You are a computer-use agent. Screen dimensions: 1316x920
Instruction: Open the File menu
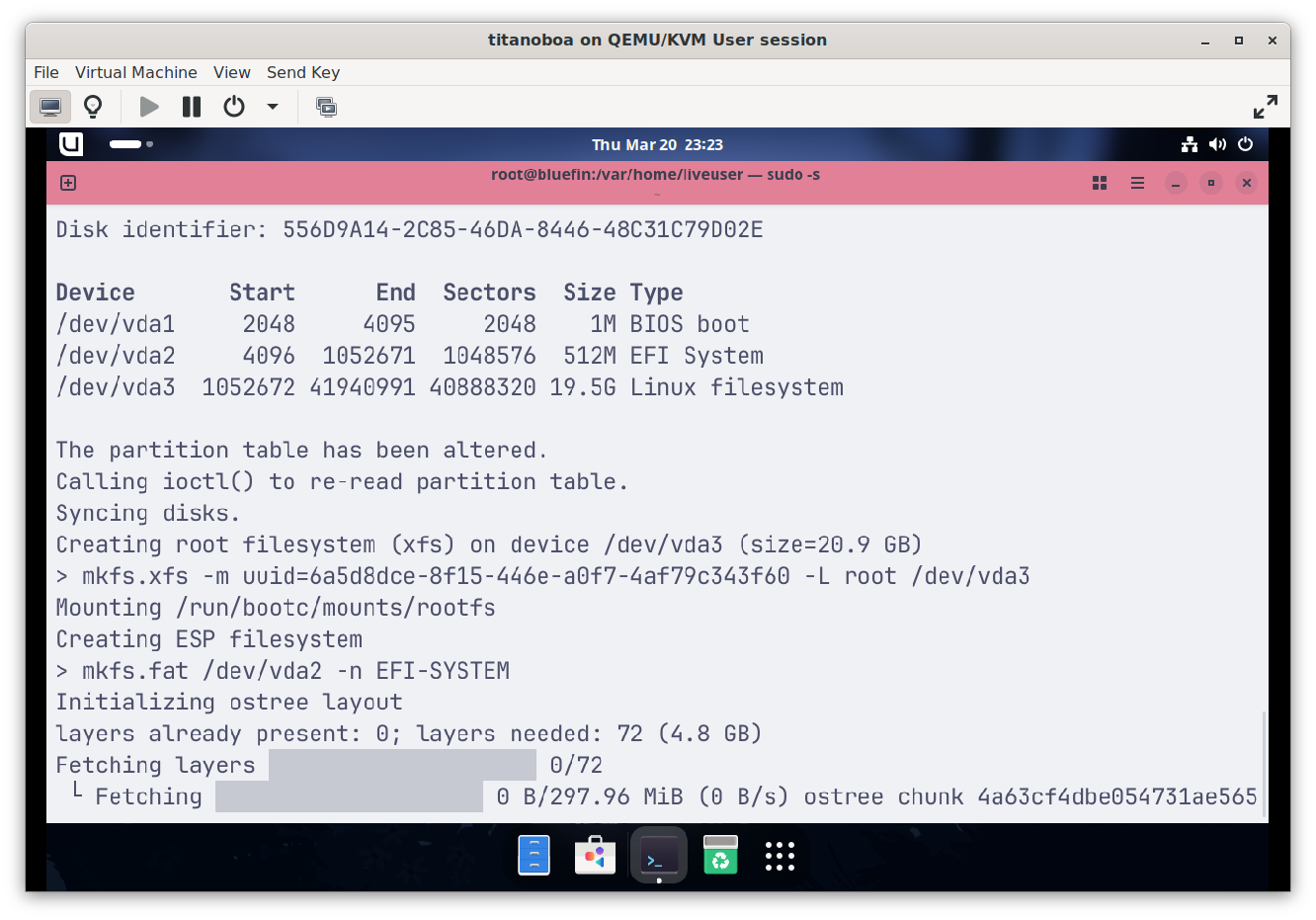click(46, 72)
